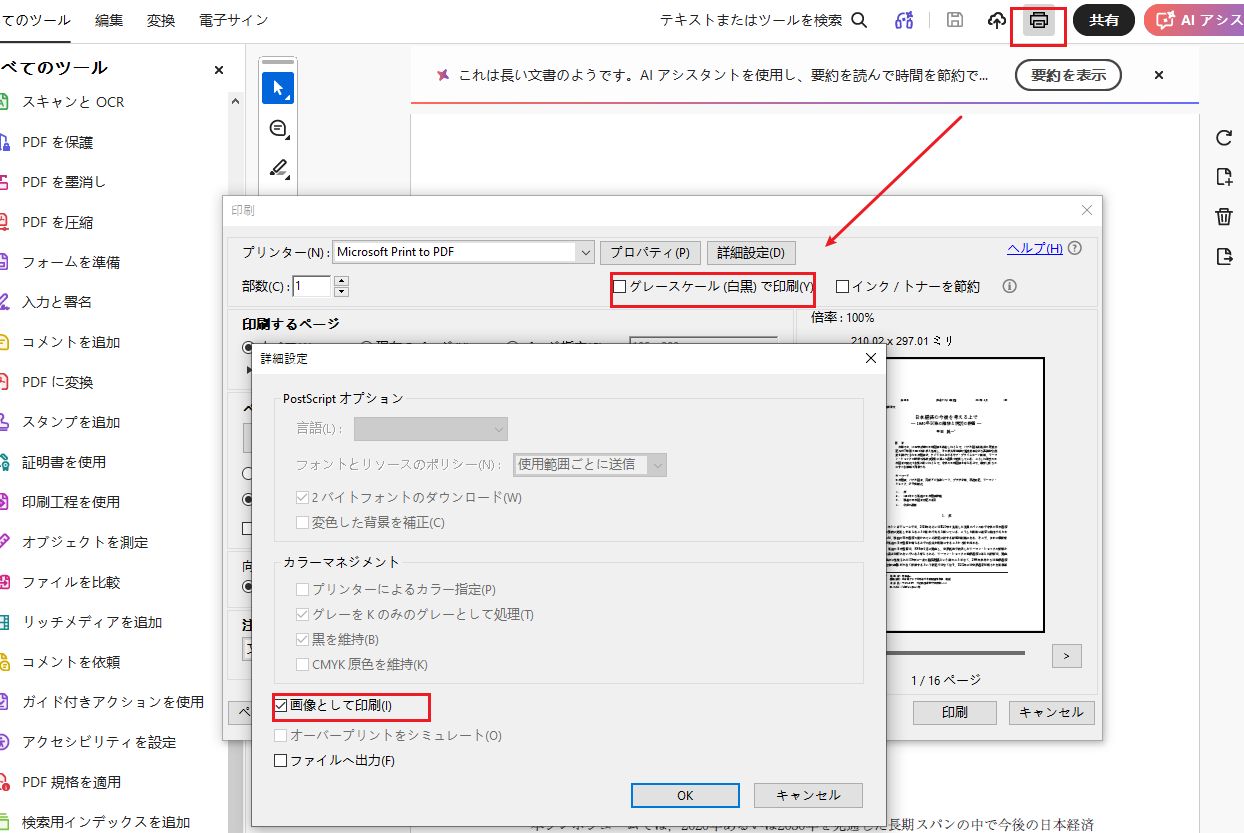1244x833 pixels.
Task: Click the copies count stepper arrows
Action: click(341, 287)
